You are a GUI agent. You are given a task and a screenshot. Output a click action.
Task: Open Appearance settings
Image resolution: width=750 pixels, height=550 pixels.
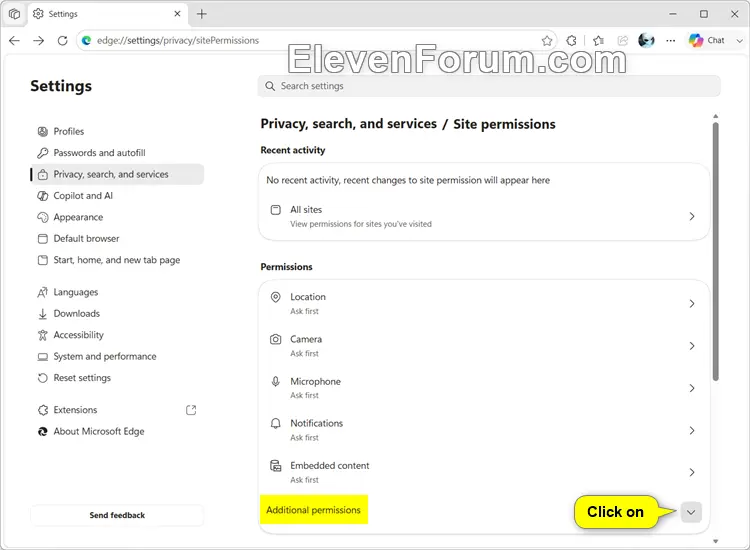click(117, 217)
